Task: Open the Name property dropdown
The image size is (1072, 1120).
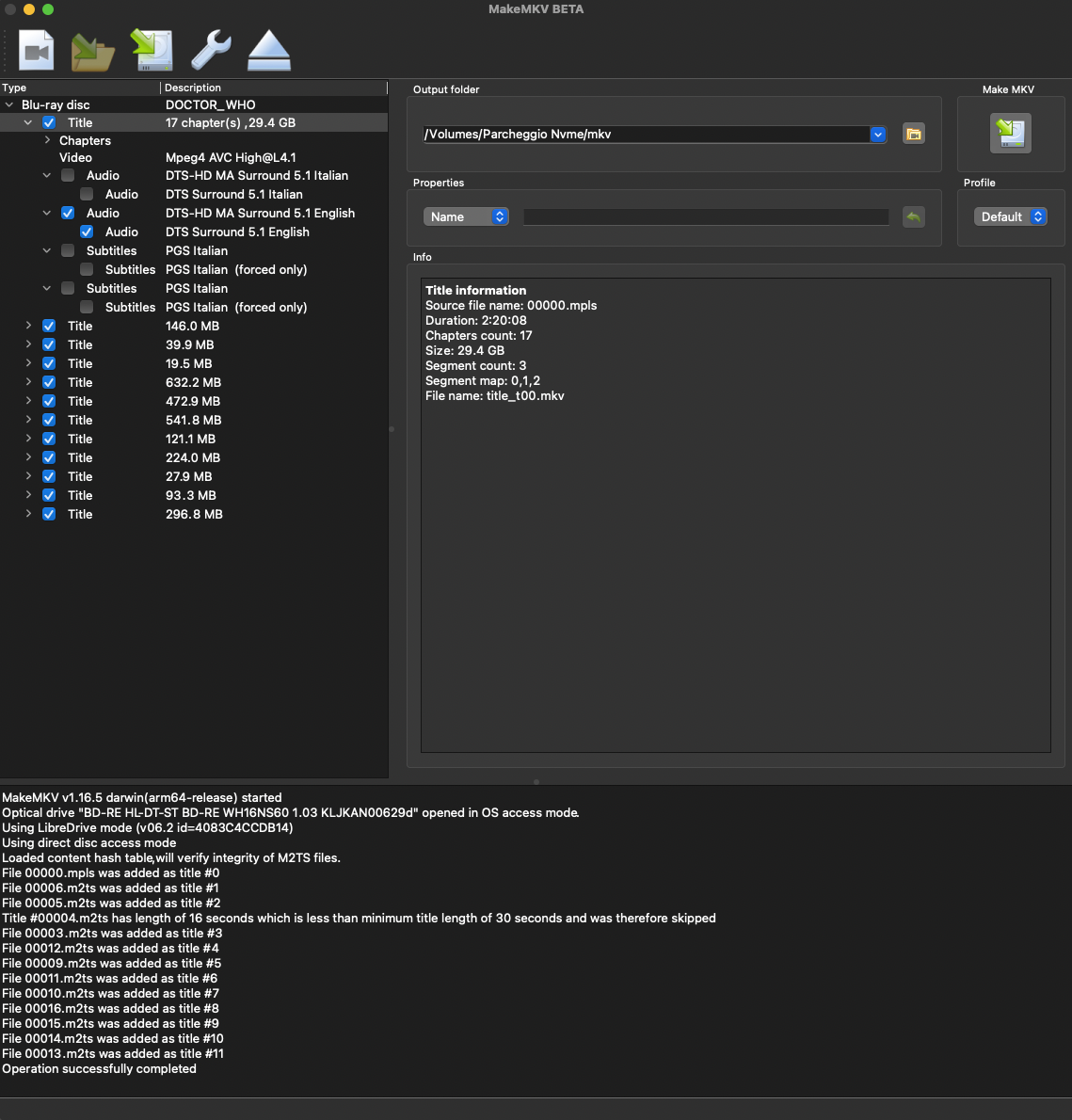Action: click(x=466, y=217)
